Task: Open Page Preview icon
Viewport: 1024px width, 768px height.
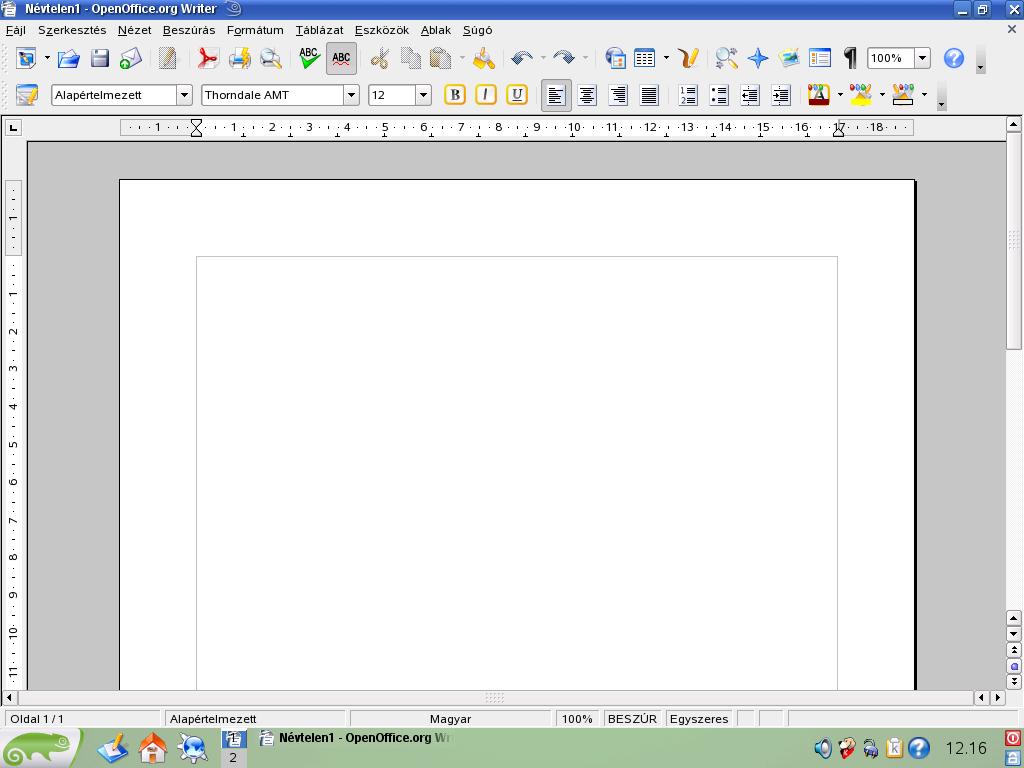Action: [x=270, y=58]
